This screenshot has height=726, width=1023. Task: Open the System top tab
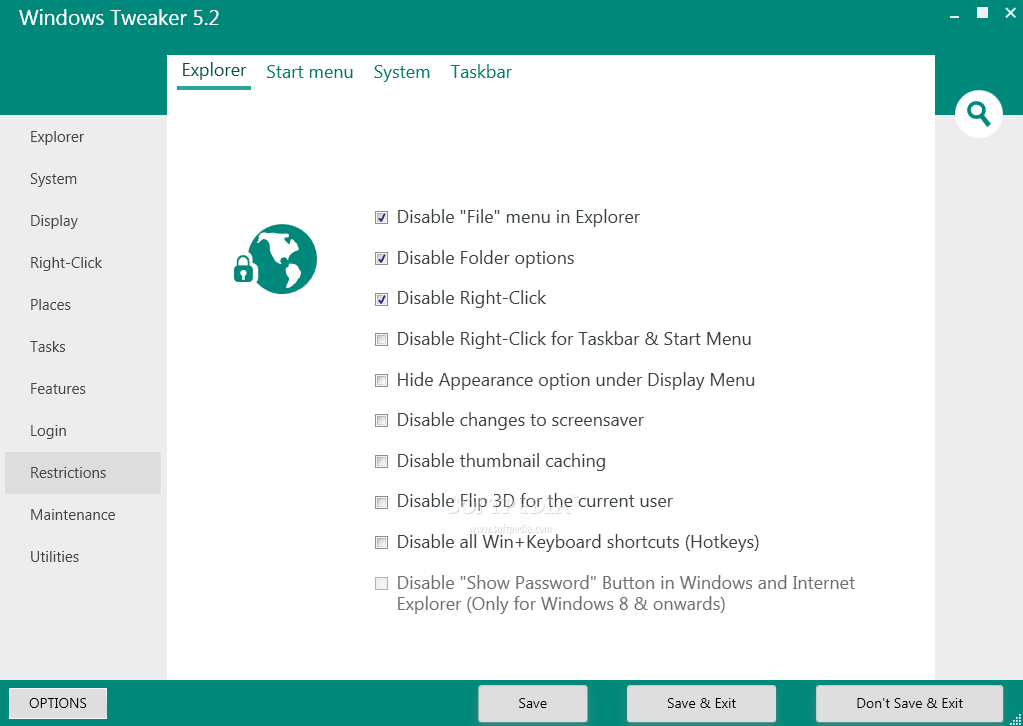tap(402, 72)
